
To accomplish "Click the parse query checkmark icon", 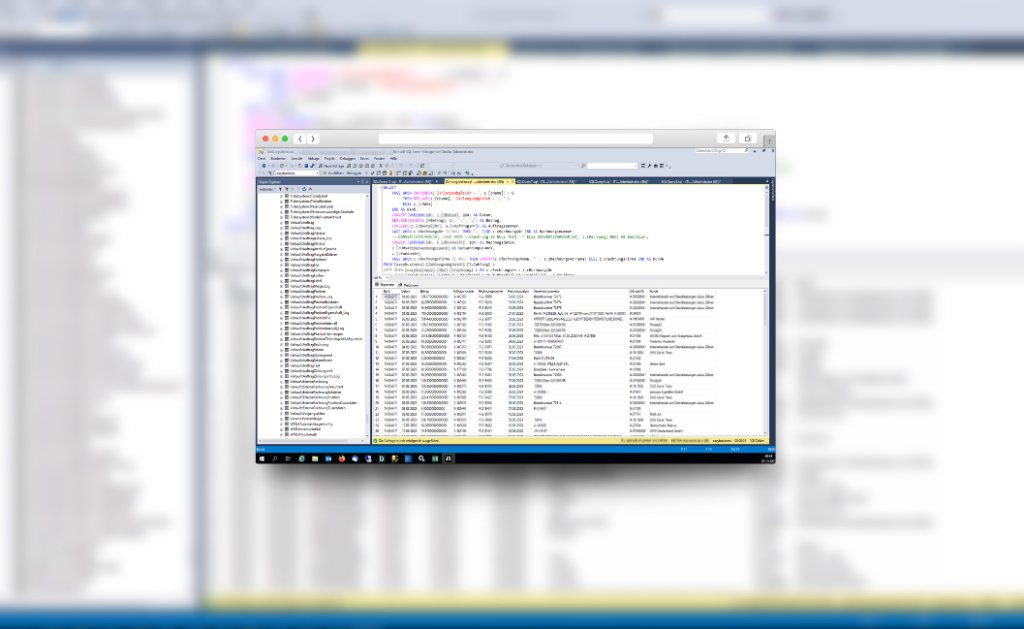I will [x=372, y=173].
